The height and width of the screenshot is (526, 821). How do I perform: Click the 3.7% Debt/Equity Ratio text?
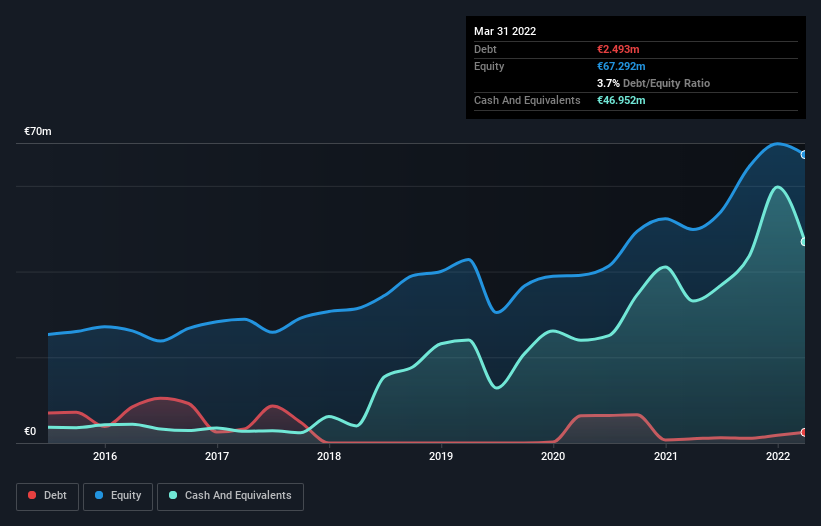coord(653,83)
